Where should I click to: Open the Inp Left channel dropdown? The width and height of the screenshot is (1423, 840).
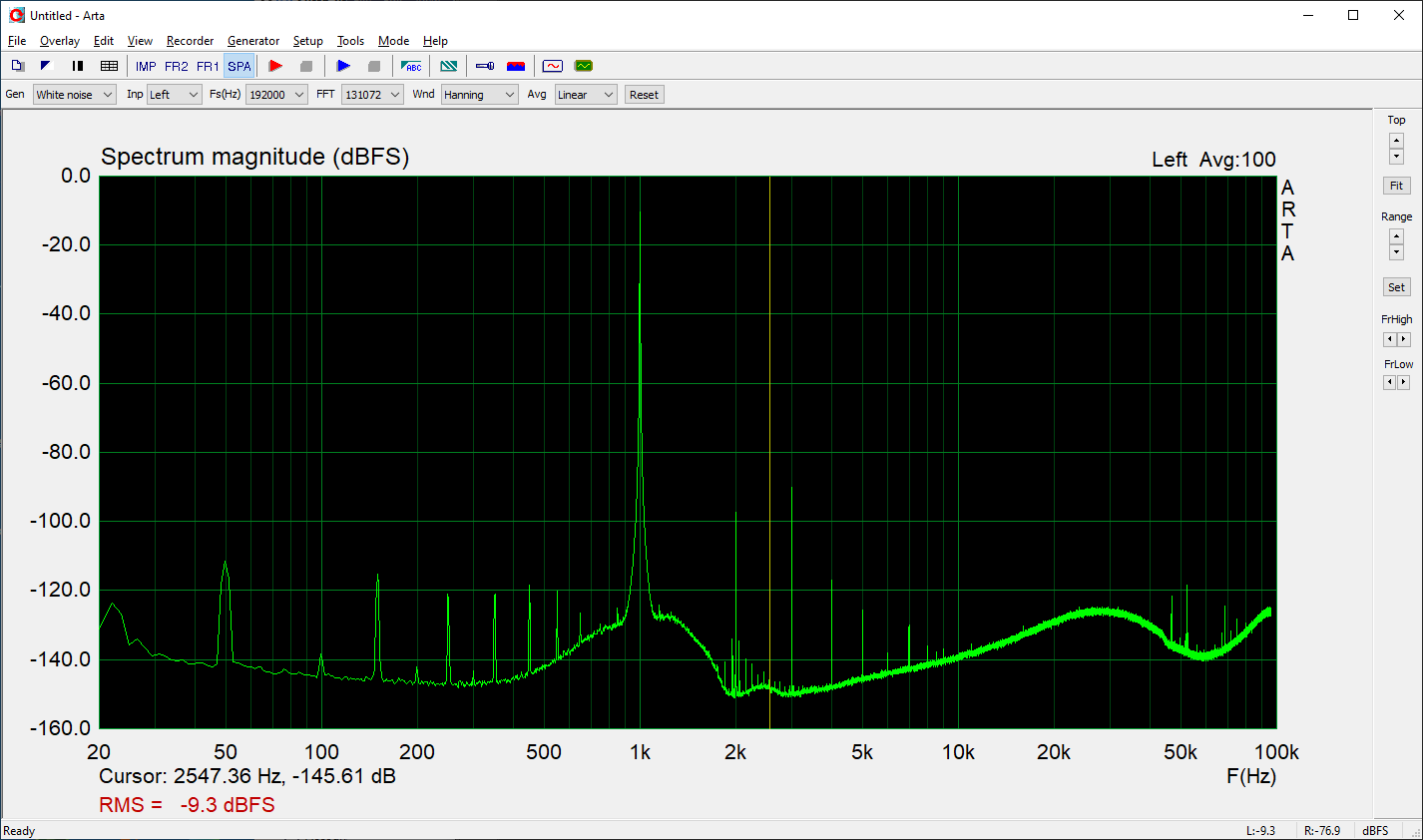pos(175,95)
